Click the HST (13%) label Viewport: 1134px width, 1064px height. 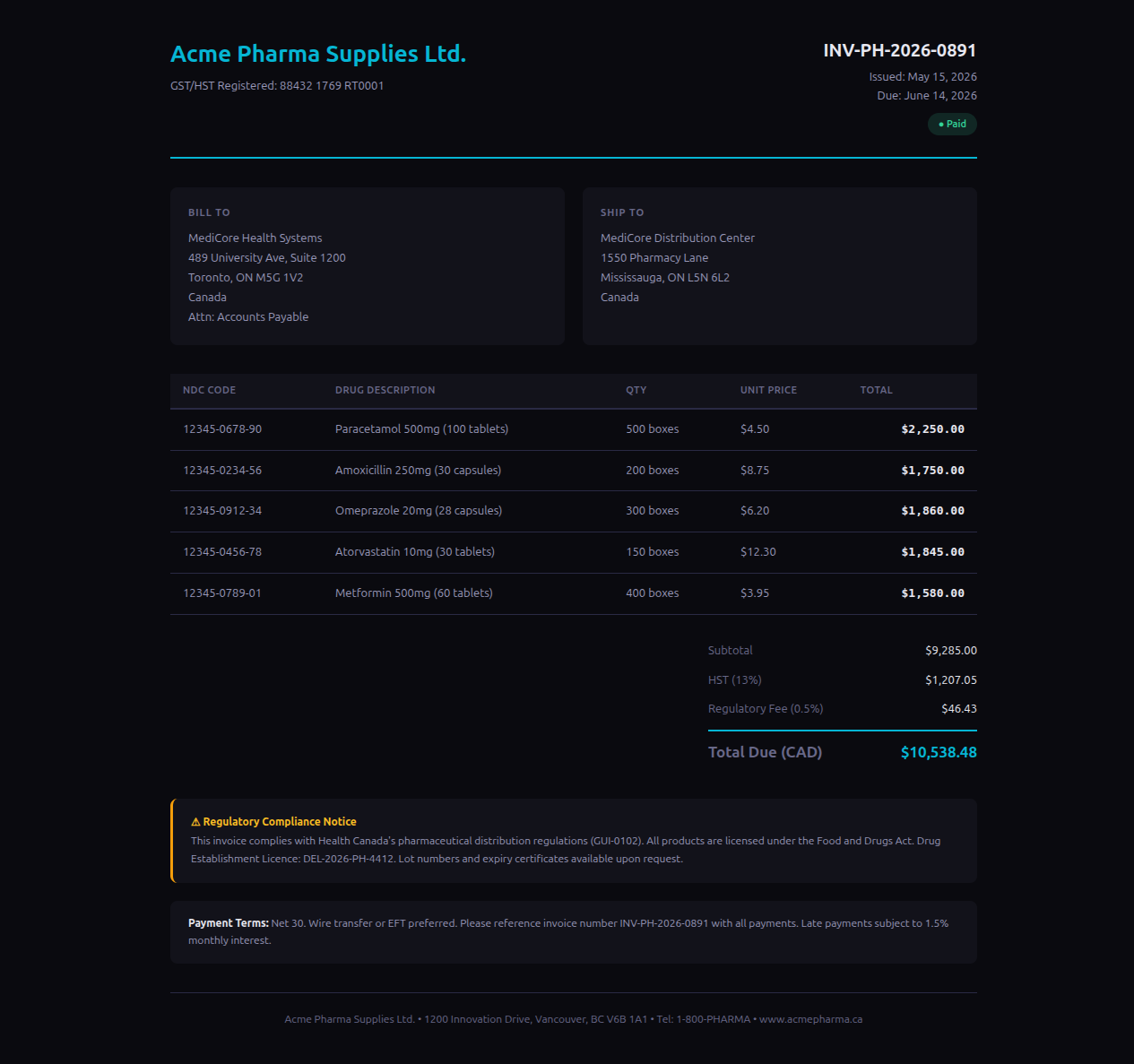click(x=735, y=680)
